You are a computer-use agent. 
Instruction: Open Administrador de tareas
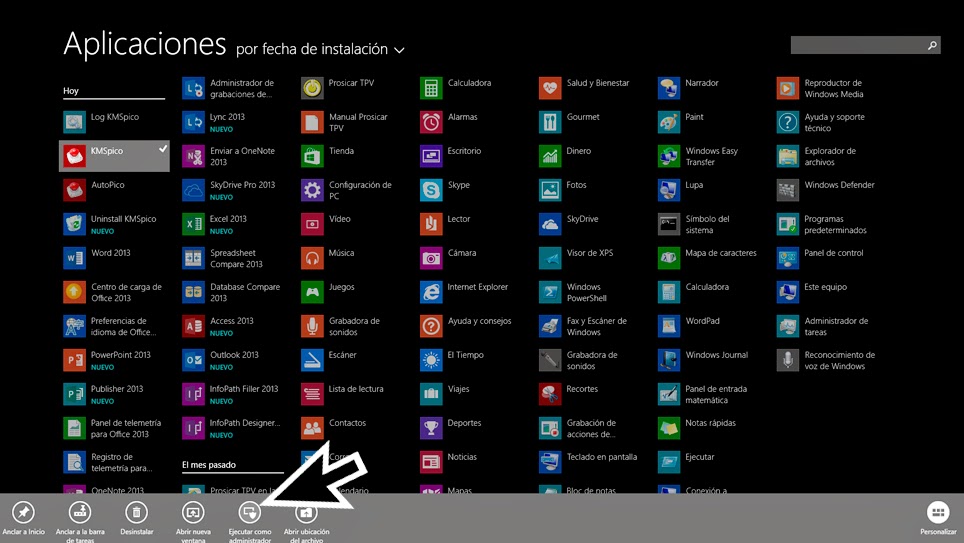(823, 326)
